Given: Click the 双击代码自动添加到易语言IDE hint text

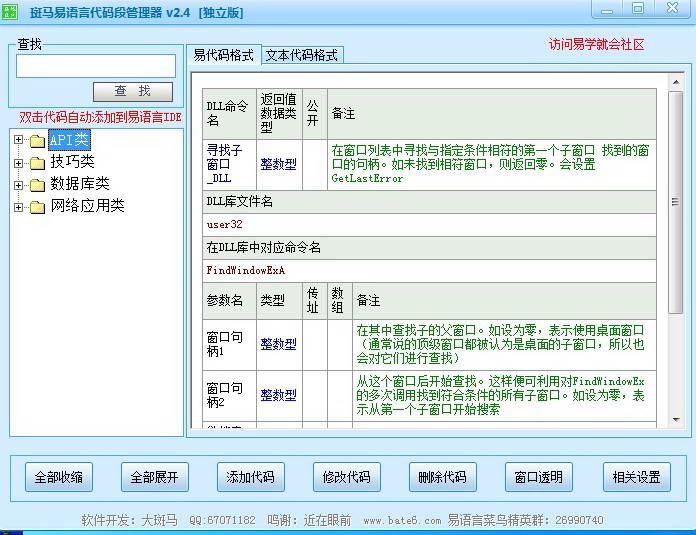Looking at the screenshot, I should point(100,117).
